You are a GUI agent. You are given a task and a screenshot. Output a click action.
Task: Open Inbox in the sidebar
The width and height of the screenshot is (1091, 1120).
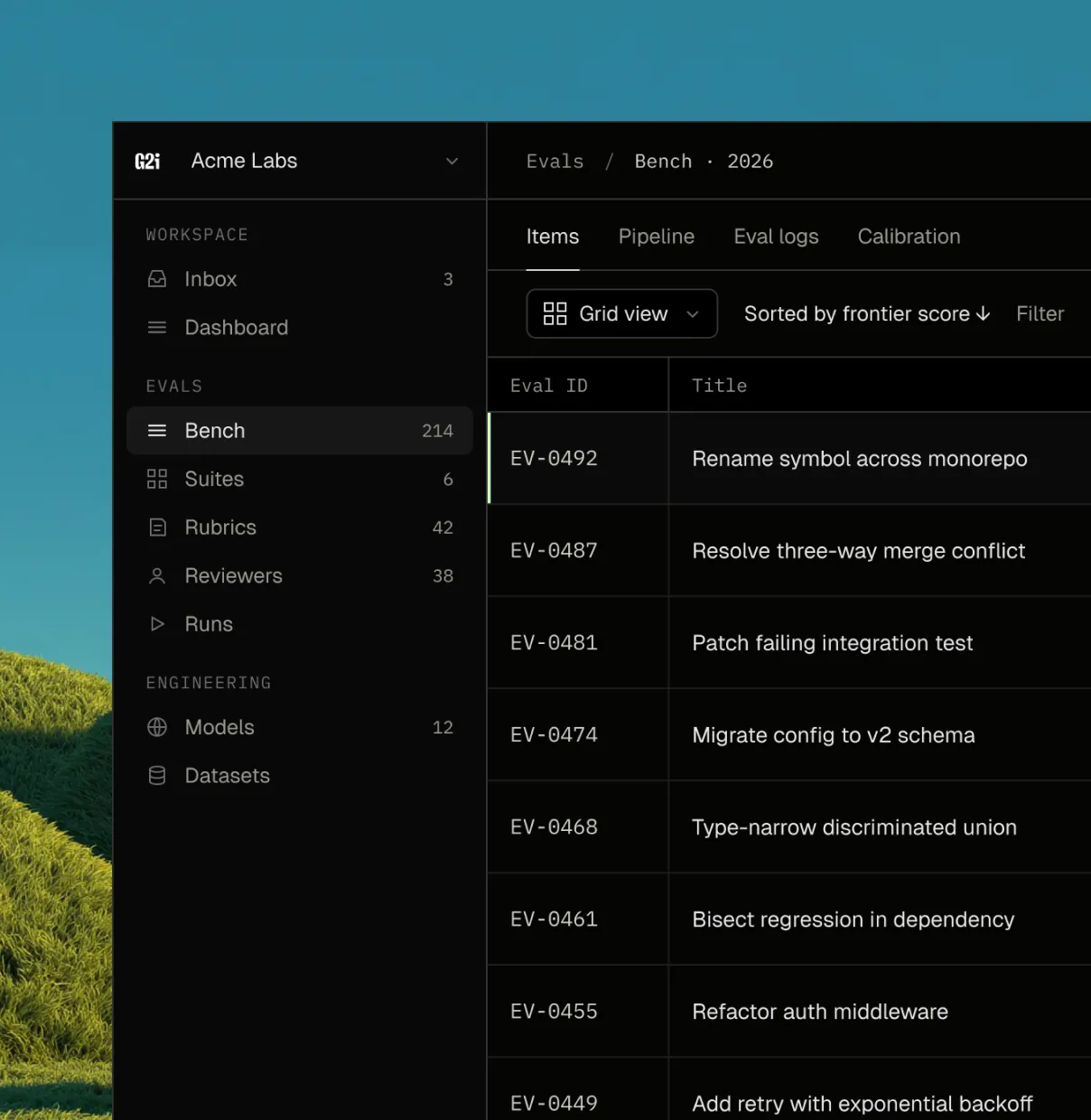pyautogui.click(x=300, y=279)
